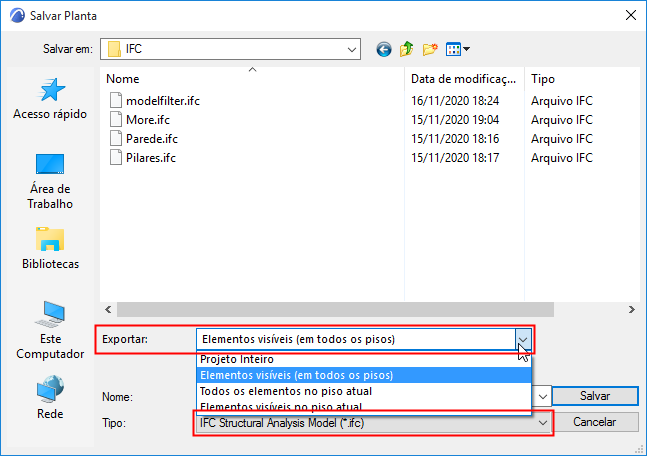Image resolution: width=647 pixels, height=456 pixels.
Task: Click the horizontal scrollbar right arrow
Action: pyautogui.click(x=631, y=310)
